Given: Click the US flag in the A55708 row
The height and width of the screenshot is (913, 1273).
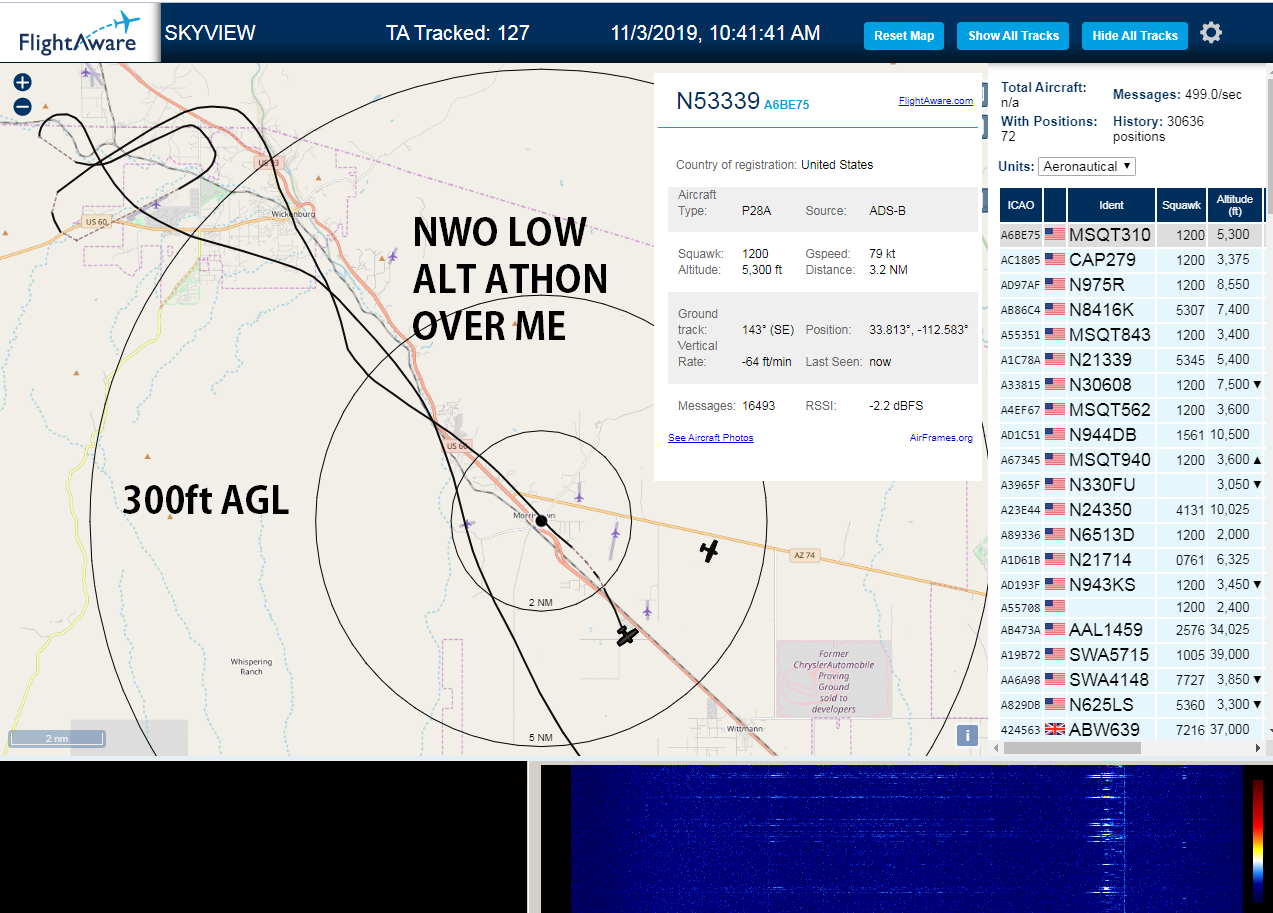Looking at the screenshot, I should coord(1055,607).
